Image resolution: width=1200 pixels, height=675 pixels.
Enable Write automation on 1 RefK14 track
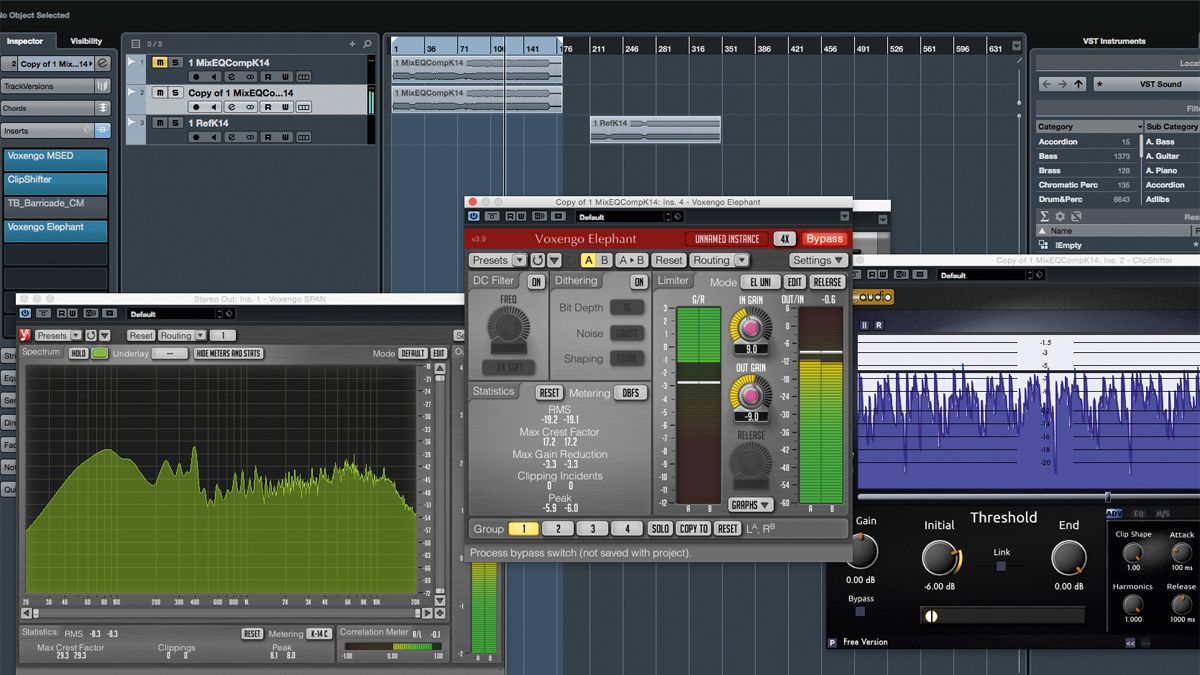[286, 137]
